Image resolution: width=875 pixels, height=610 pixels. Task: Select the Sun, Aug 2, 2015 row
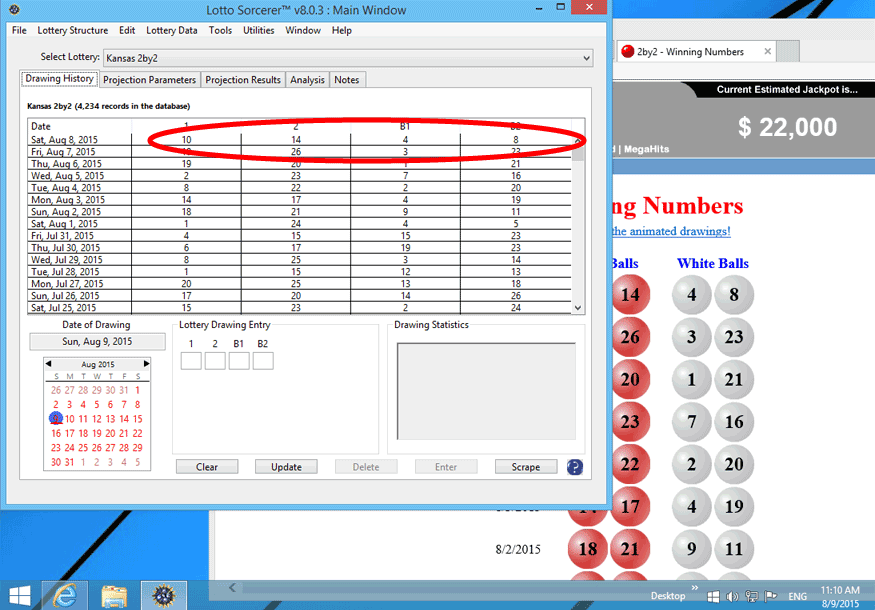click(x=299, y=212)
